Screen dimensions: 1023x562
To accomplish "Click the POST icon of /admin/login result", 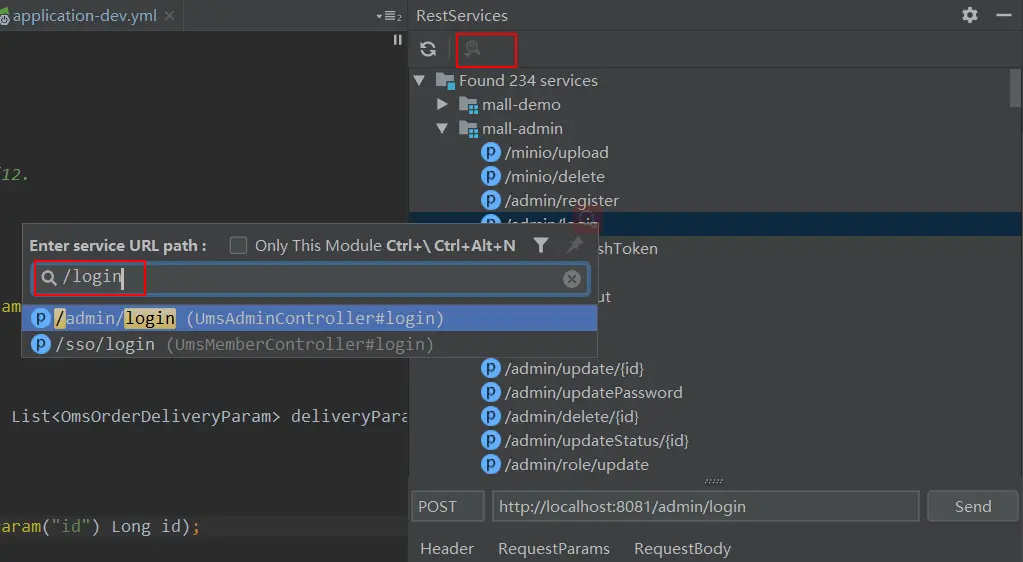I will point(40,319).
